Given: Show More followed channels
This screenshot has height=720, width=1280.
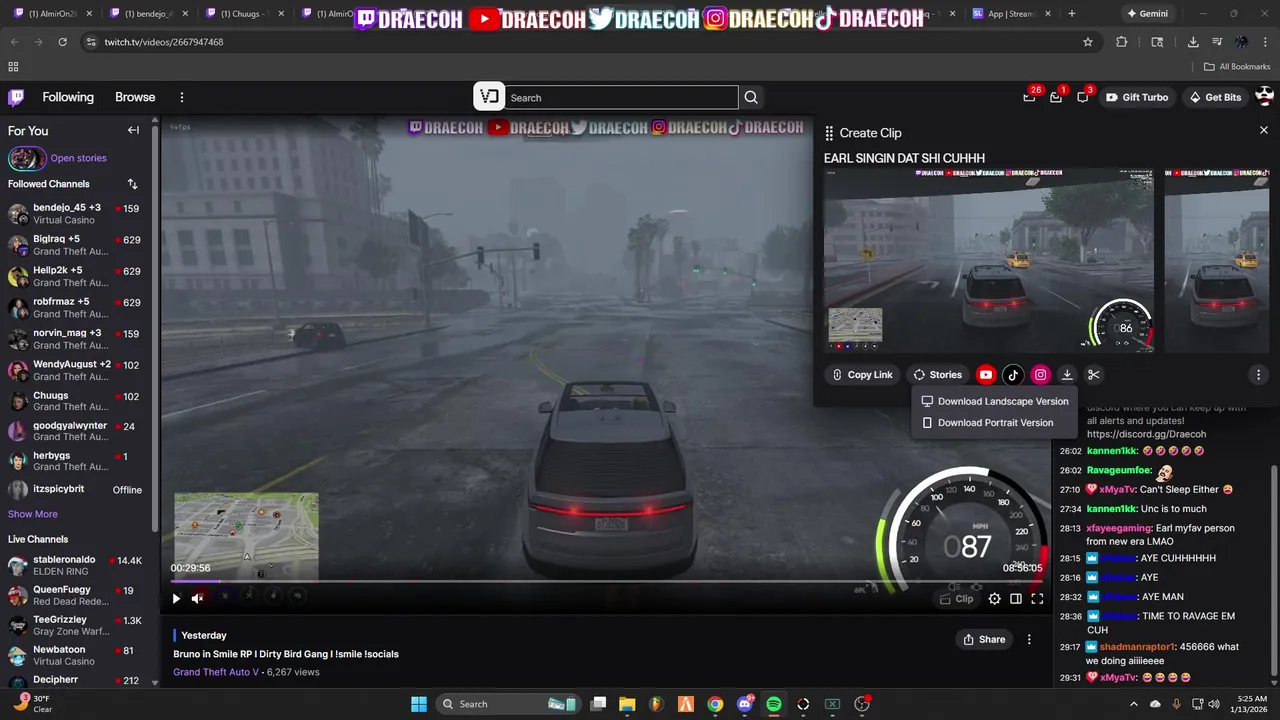Looking at the screenshot, I should 33,514.
